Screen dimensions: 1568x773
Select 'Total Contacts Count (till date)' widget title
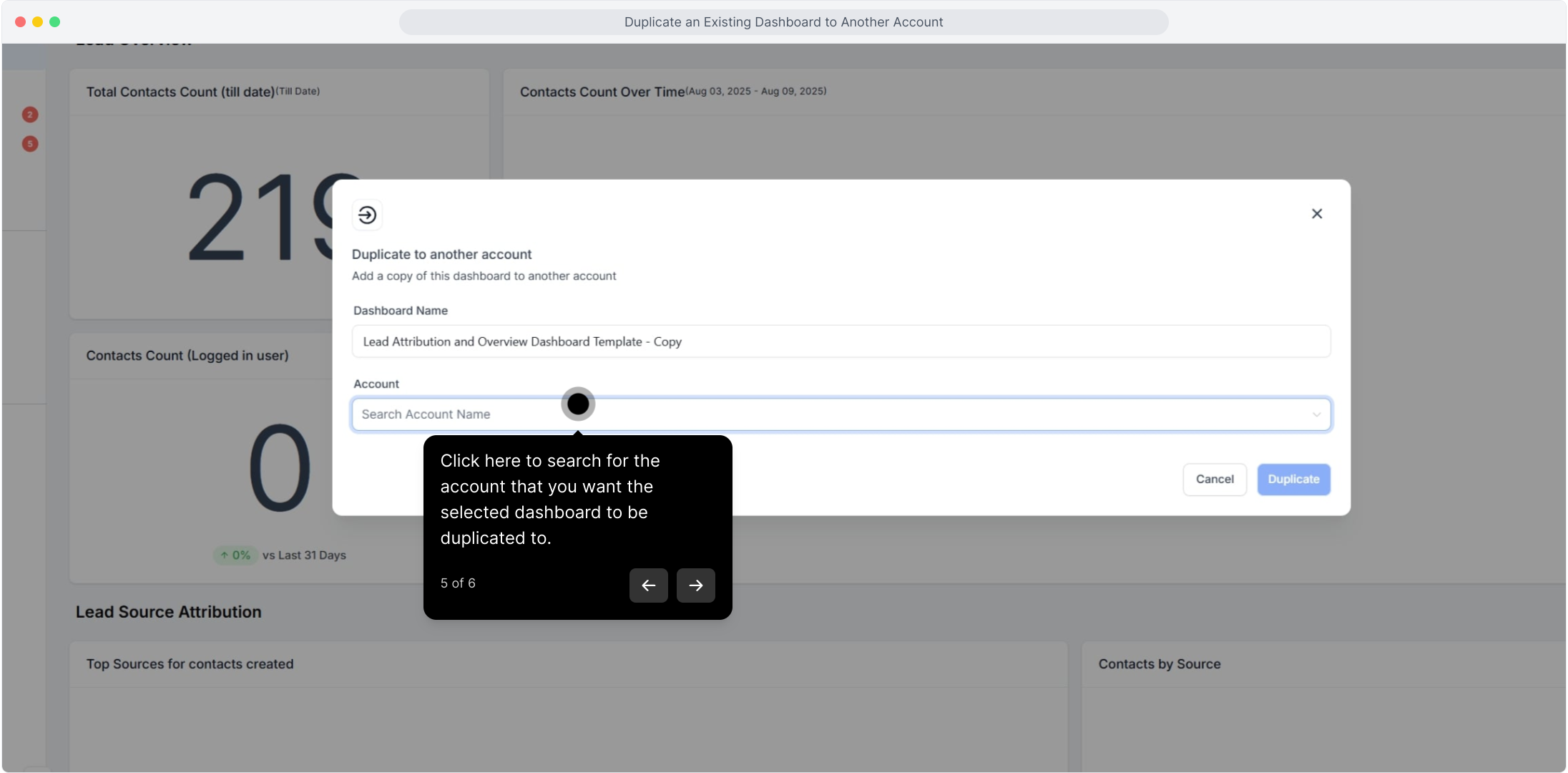[x=180, y=92]
